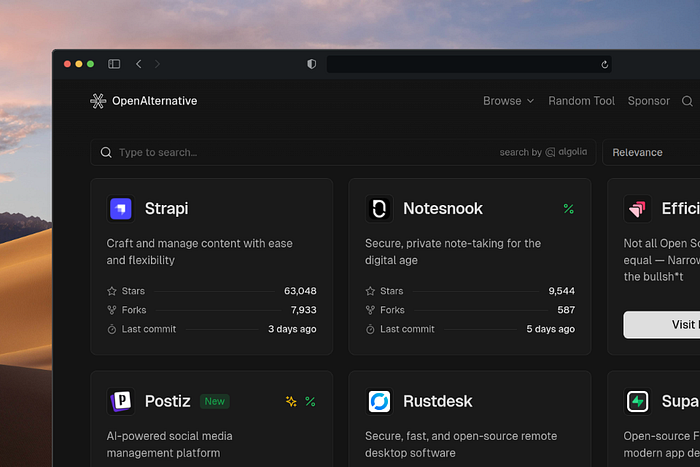This screenshot has width=700, height=467.
Task: Click the Visit button on sponsored card
Action: (x=662, y=325)
